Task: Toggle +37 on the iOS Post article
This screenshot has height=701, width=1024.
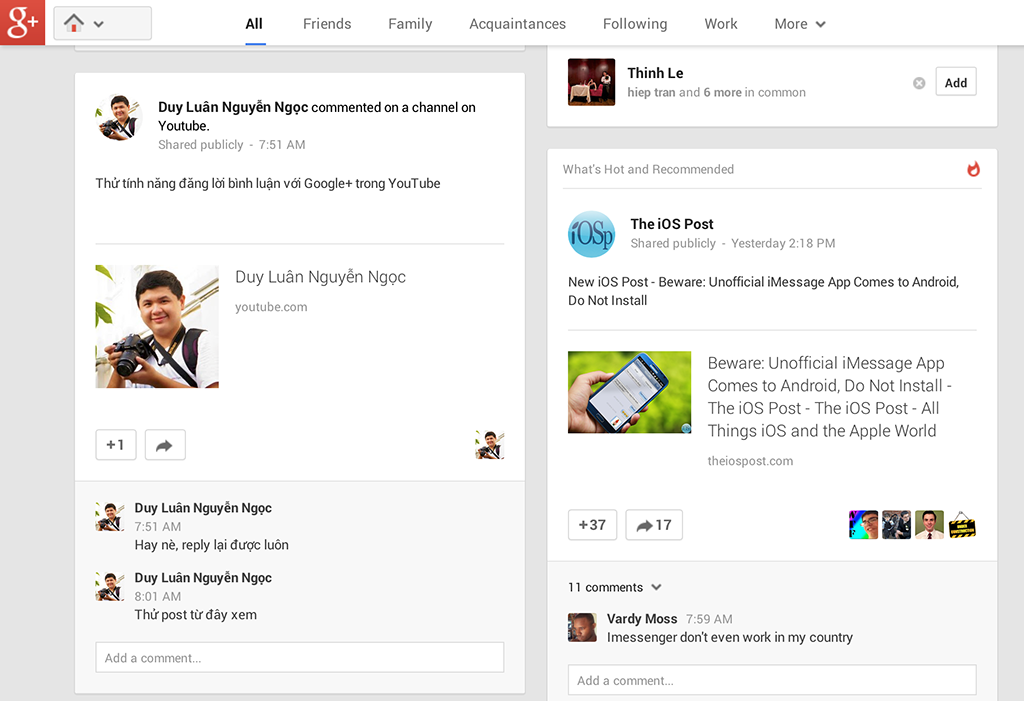Action: pyautogui.click(x=592, y=525)
